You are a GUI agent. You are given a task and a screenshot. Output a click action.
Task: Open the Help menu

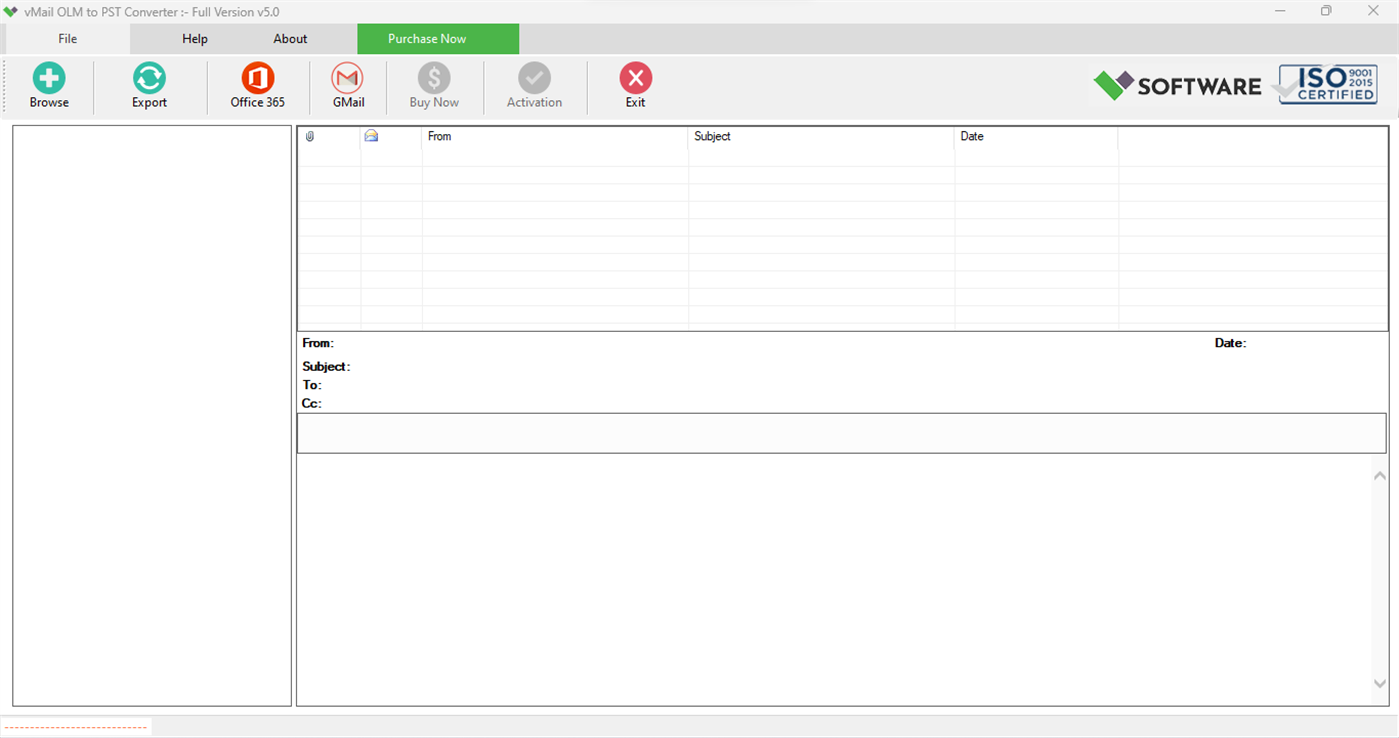(x=194, y=38)
